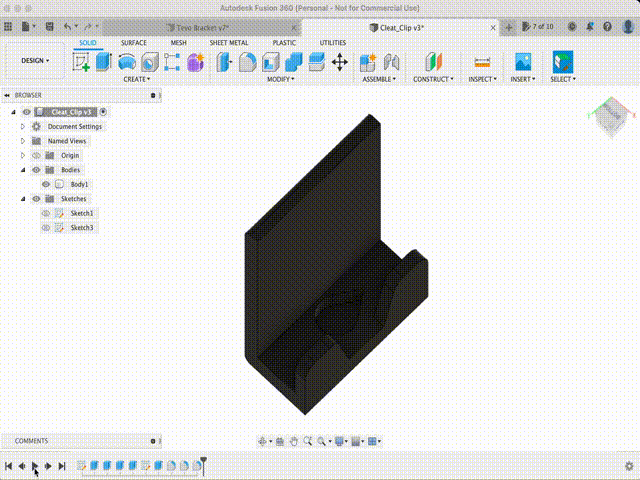Open notifications bell icon
Viewport: 640px width, 480px height.
pos(590,27)
